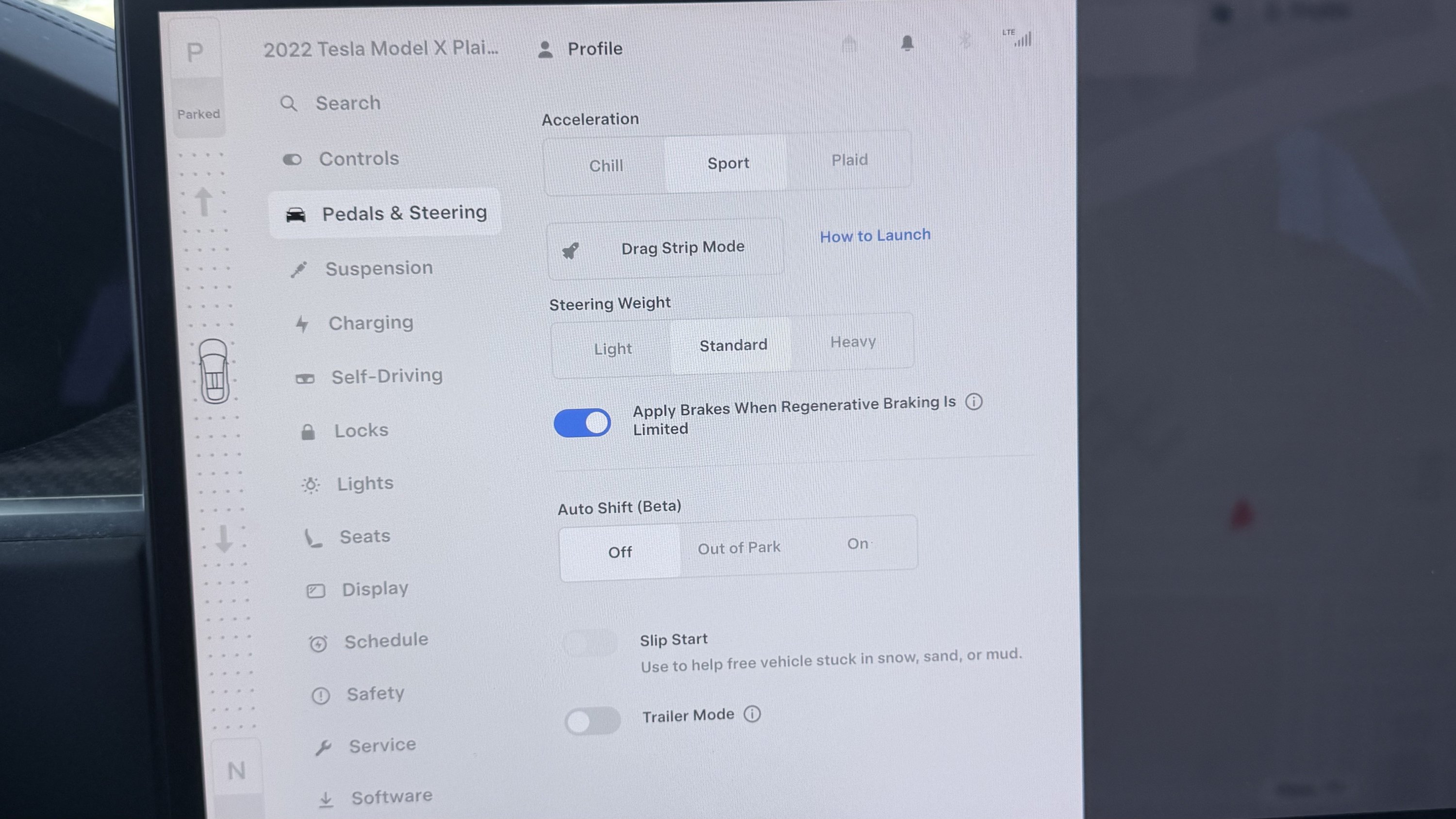Toggle Apply Brakes When Regenerative Braking Is Limited

point(582,423)
